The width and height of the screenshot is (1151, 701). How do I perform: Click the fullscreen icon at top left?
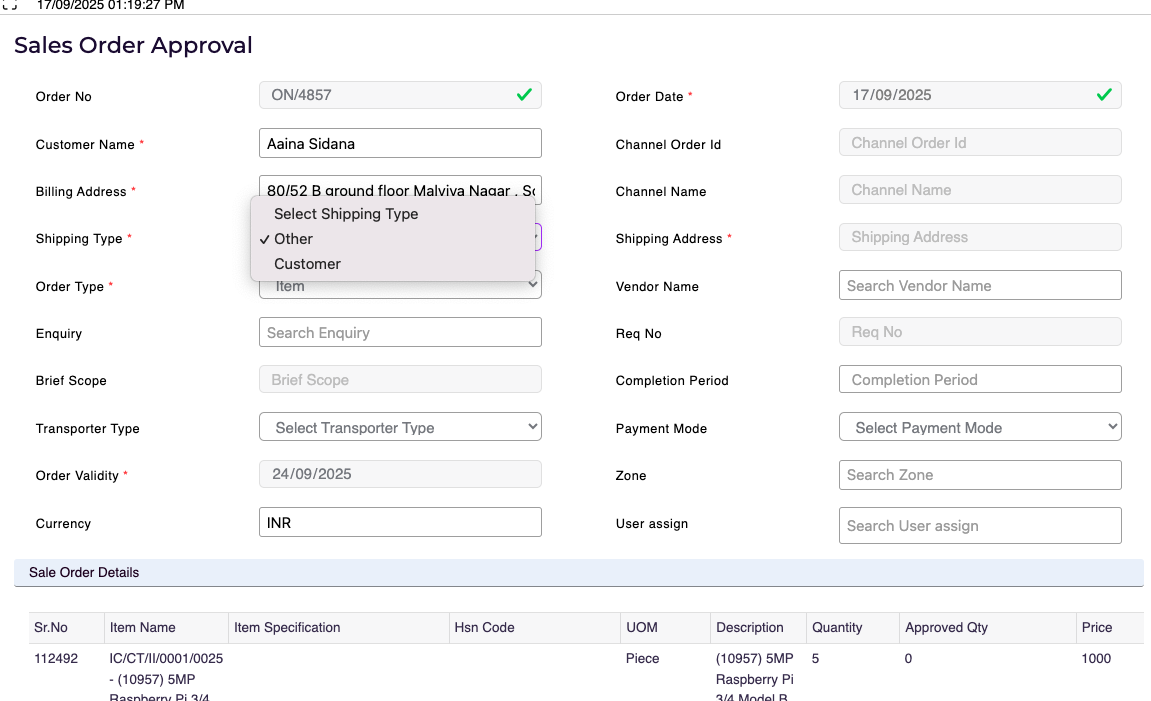tap(10, 5)
